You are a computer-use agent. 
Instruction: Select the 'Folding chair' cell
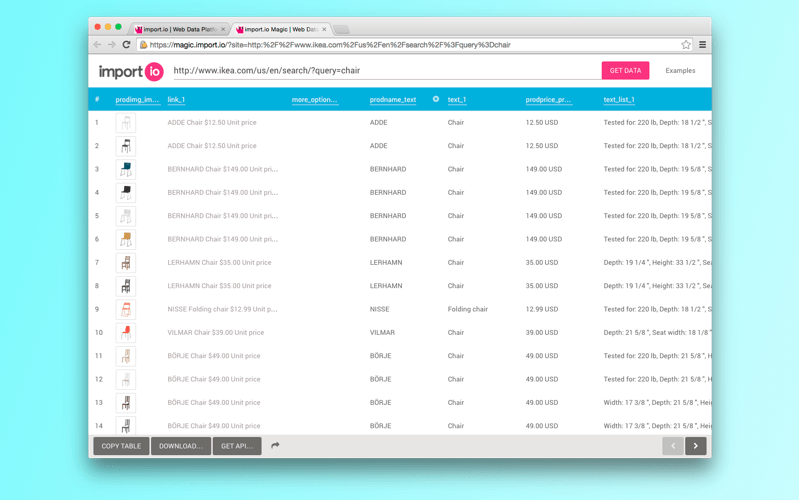point(467,309)
